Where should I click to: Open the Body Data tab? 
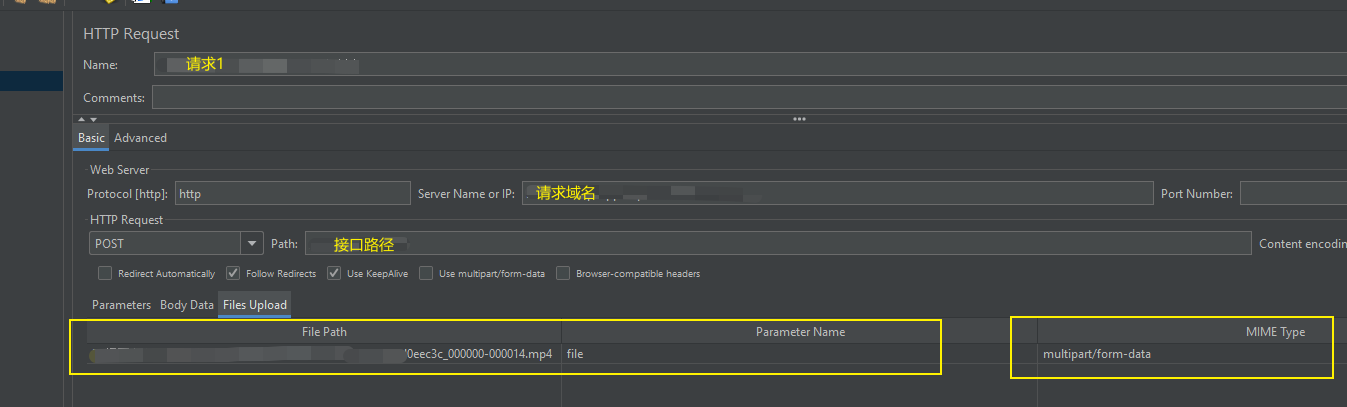coord(187,305)
